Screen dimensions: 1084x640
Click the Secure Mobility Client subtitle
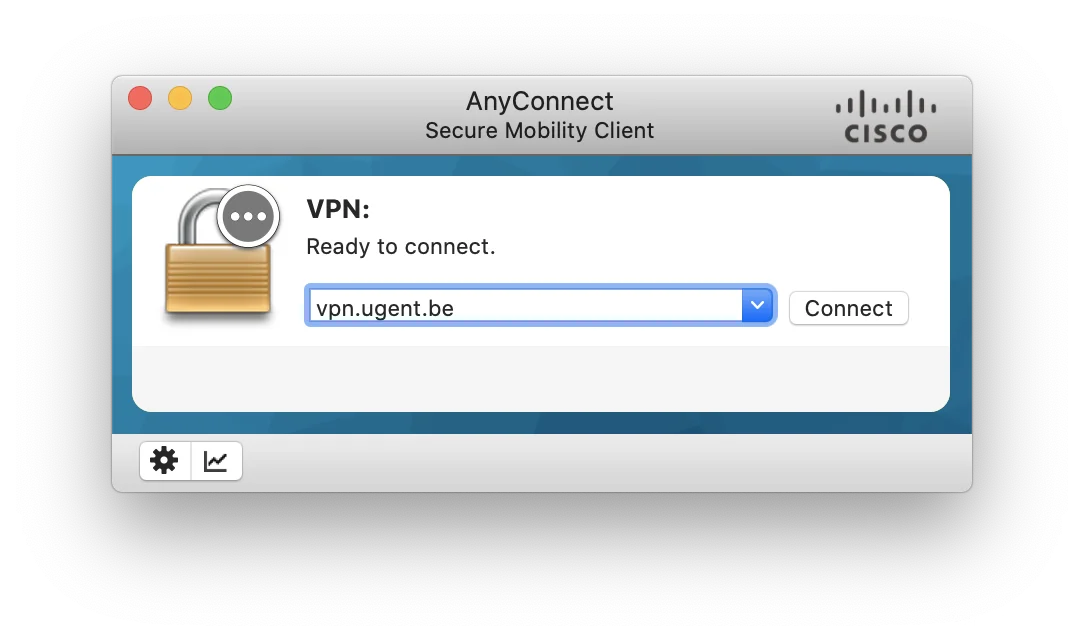[539, 131]
